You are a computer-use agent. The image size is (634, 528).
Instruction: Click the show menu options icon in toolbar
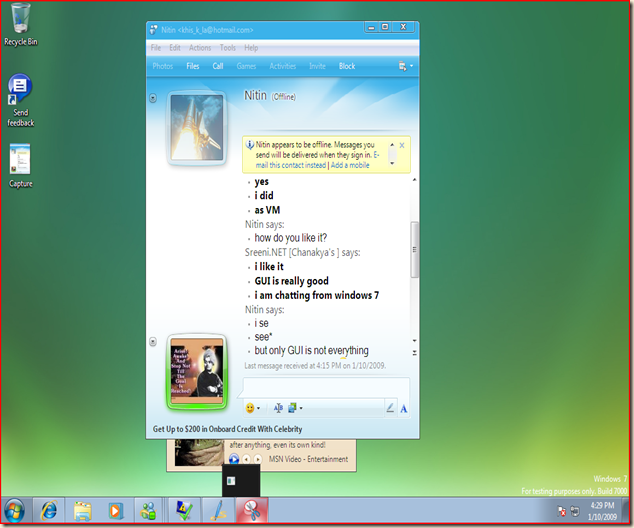[402, 66]
